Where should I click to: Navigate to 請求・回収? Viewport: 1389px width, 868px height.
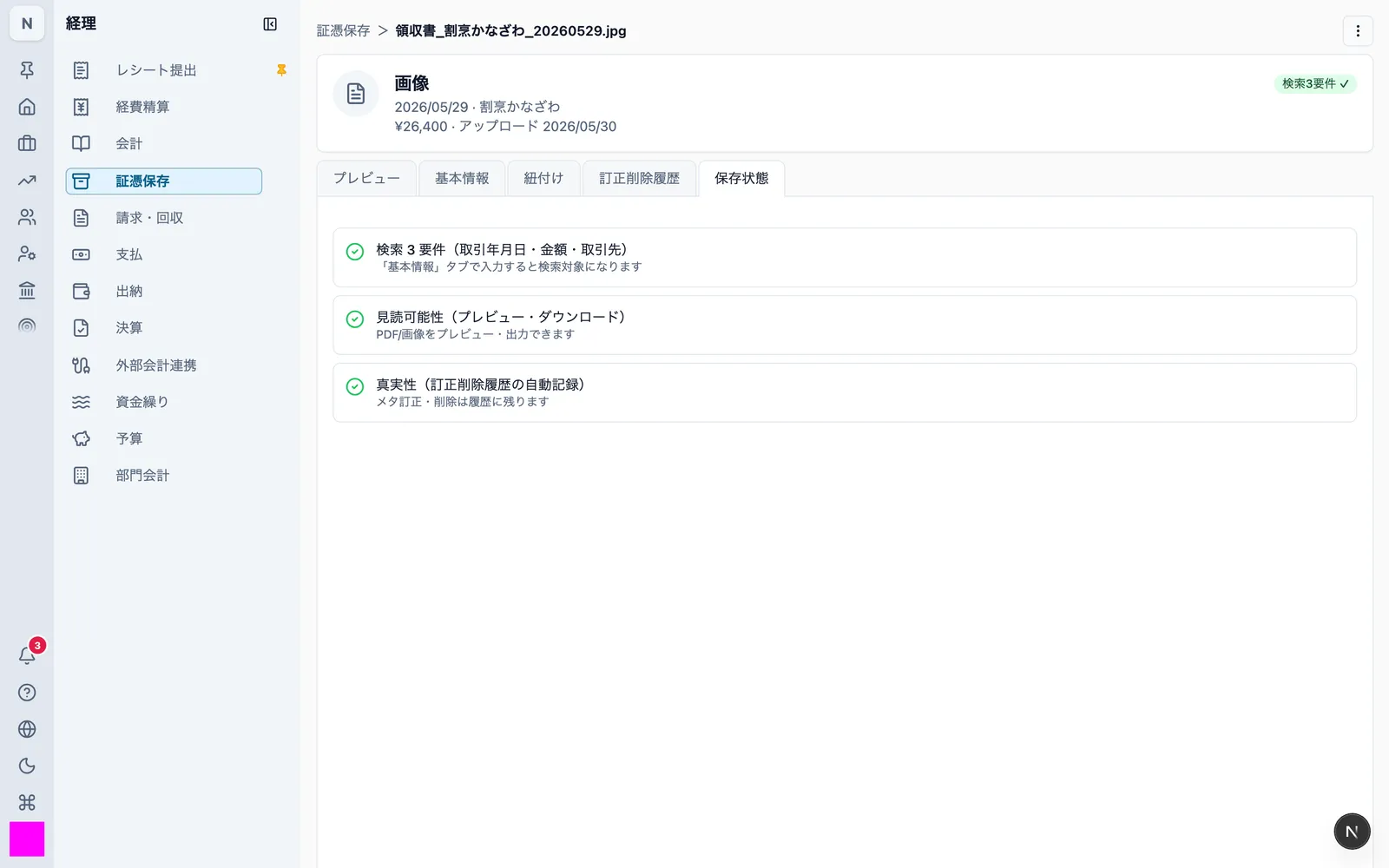[x=164, y=218]
